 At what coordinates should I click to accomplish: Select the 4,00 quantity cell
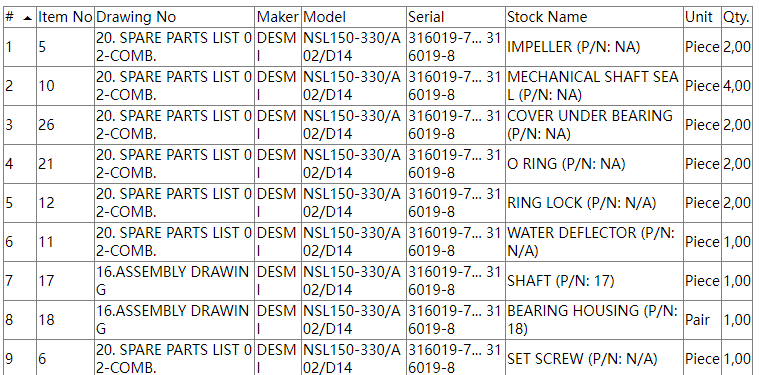pos(736,86)
